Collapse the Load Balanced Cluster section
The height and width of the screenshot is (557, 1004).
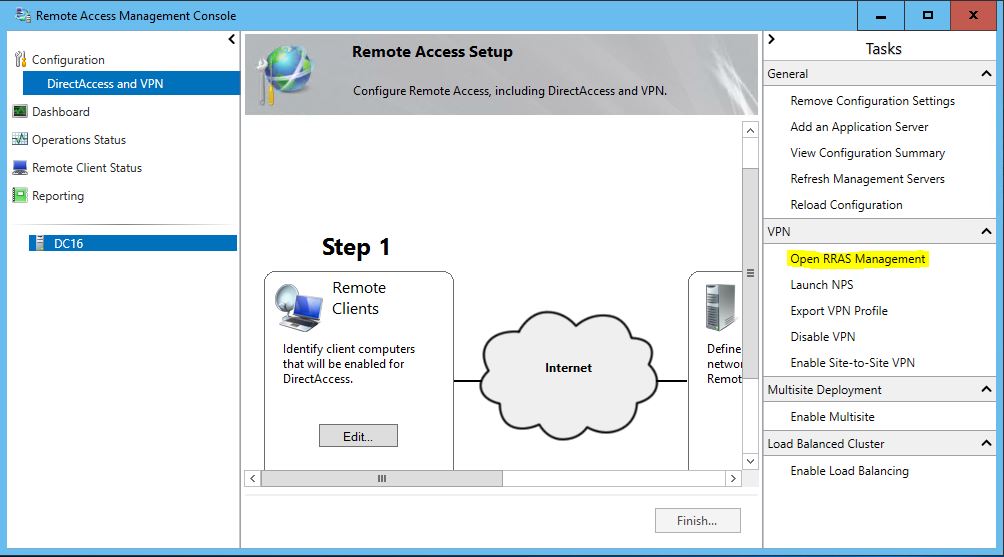[986, 443]
